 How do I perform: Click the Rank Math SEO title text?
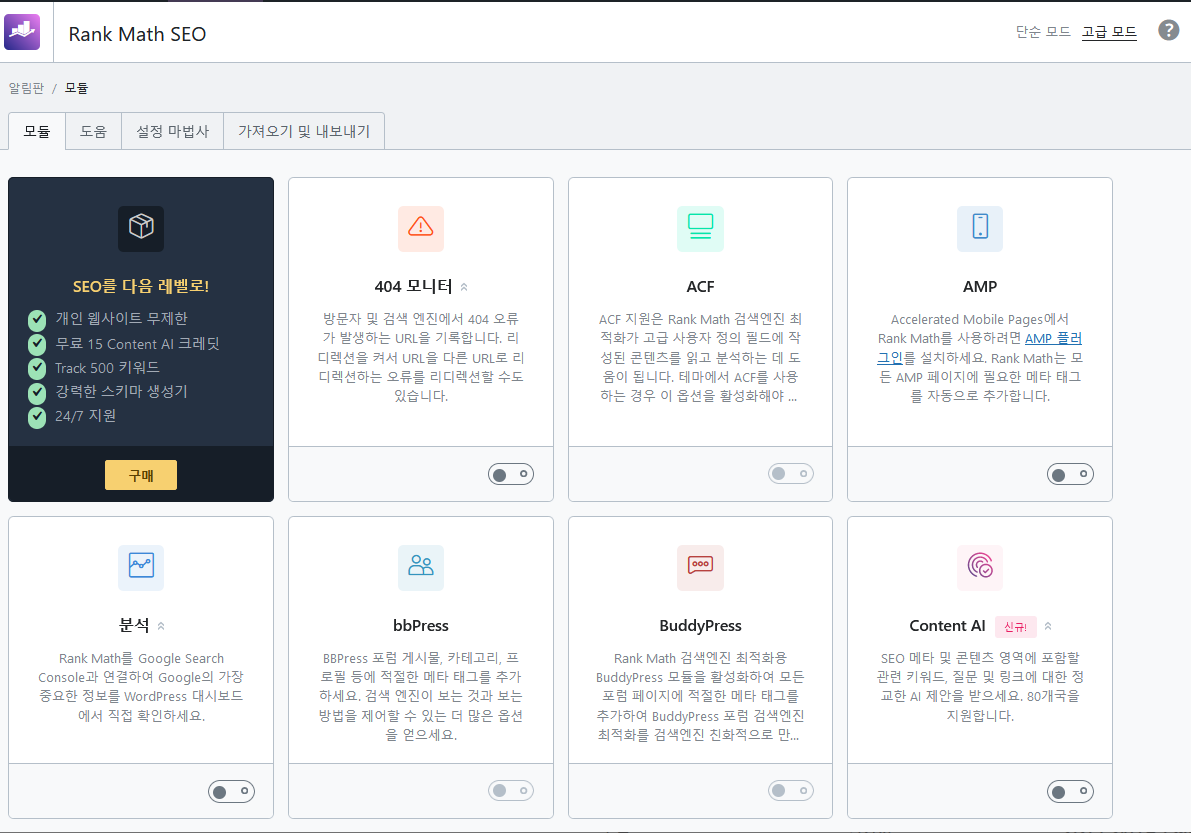(x=137, y=34)
